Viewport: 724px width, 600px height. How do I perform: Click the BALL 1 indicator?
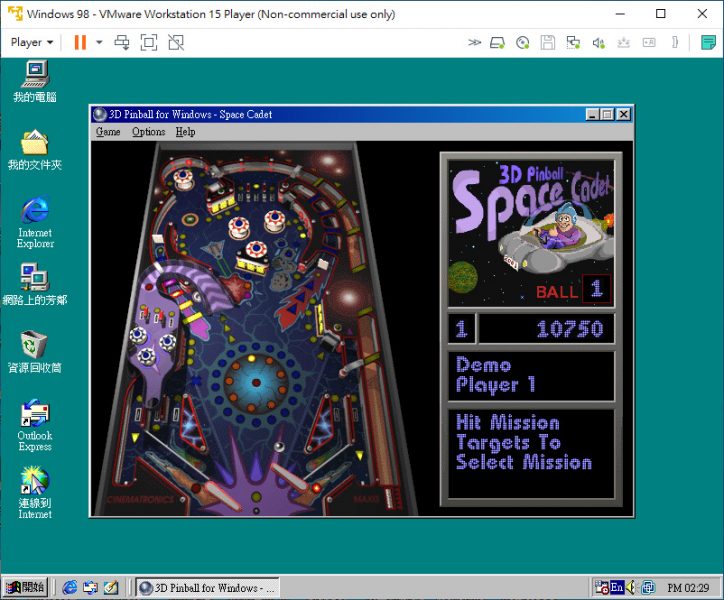573,290
